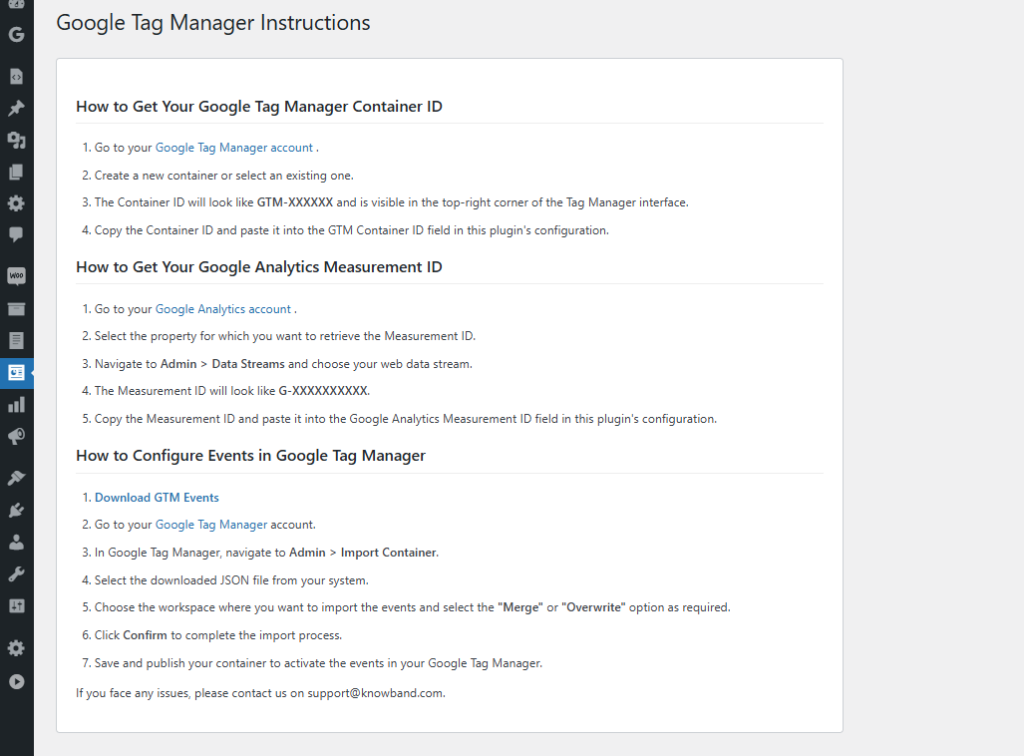Click 'How to Get Your Google Tag Manager Container ID' heading
This screenshot has height=756, width=1024.
pyautogui.click(x=259, y=106)
